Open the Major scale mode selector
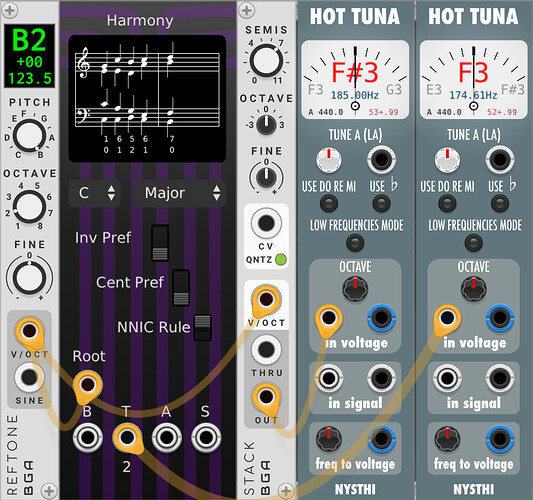This screenshot has width=533, height=500. point(180,193)
